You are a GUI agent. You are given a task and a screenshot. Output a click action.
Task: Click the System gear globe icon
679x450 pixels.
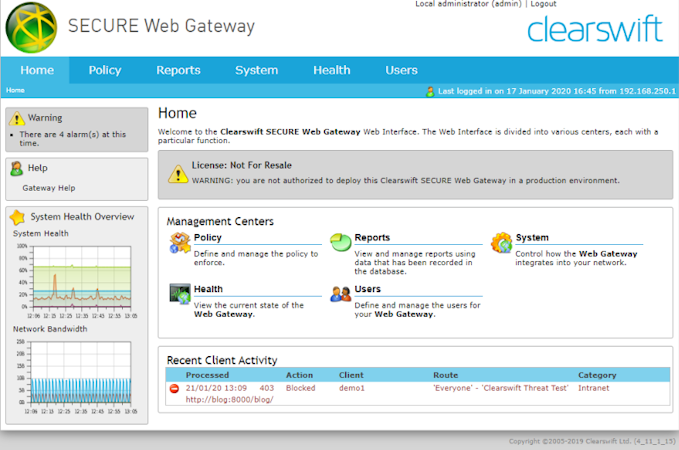click(501, 243)
